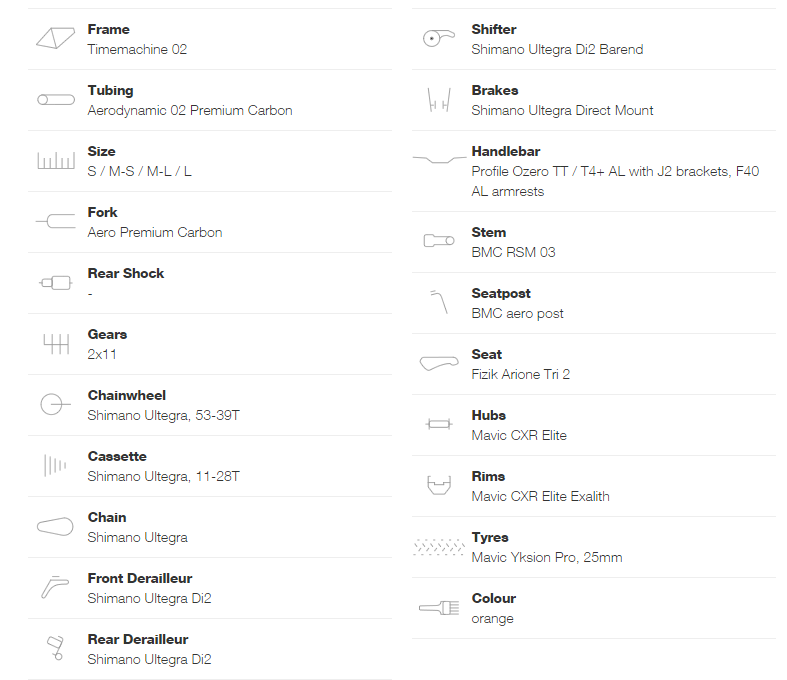Click the Rear Shock icon
This screenshot has width=787, height=680.
(x=56, y=283)
